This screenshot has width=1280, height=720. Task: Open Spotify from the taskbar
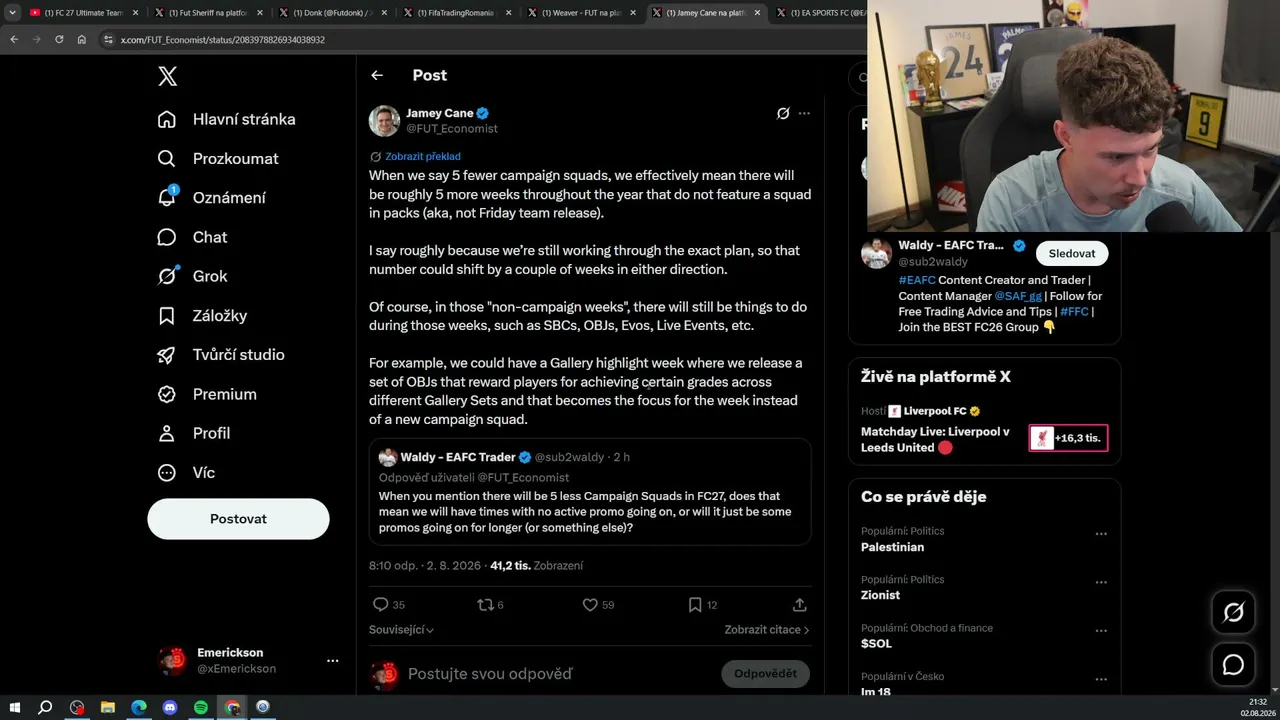[x=200, y=707]
